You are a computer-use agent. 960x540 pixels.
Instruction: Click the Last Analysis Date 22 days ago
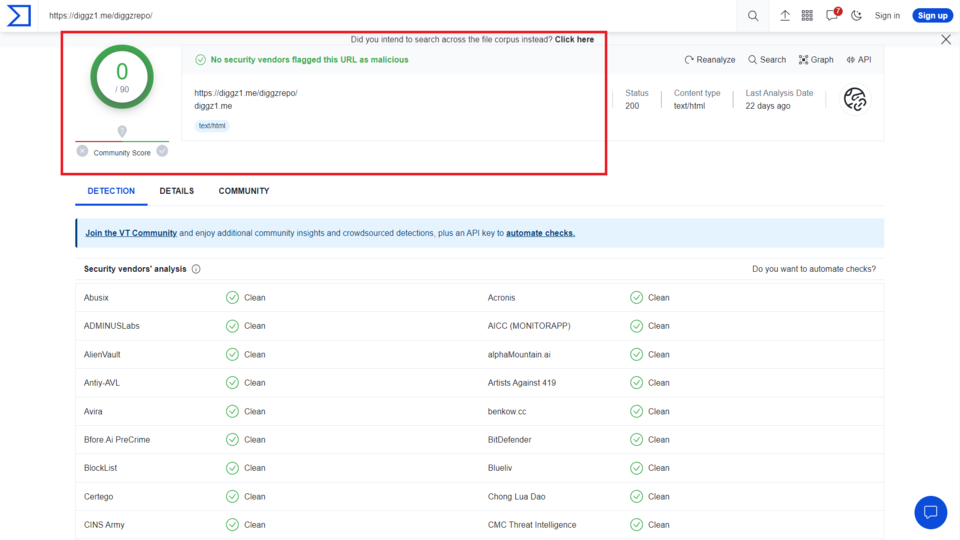[768, 106]
